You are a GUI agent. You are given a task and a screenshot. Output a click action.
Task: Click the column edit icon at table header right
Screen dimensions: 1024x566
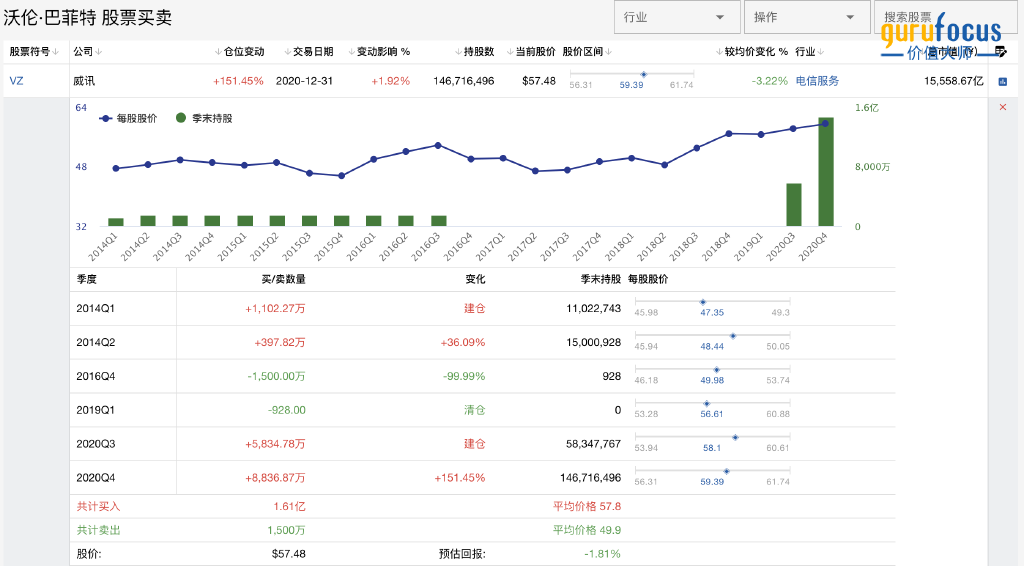(1000, 52)
